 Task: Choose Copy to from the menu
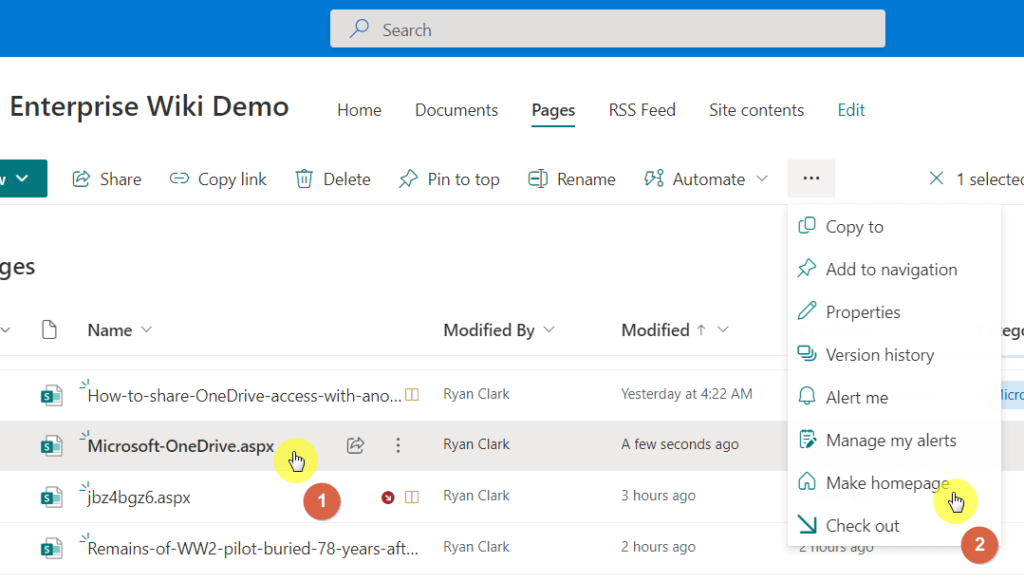tap(894, 227)
